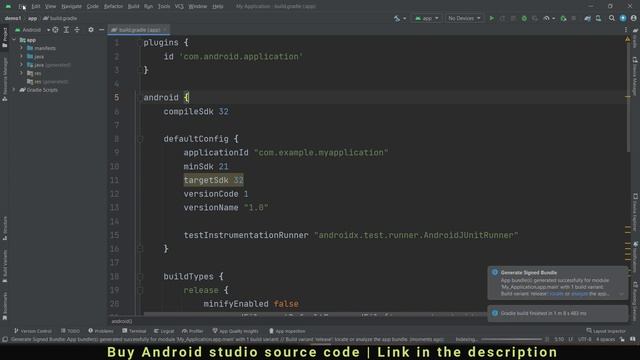Click the green Run app button

pos(491,18)
